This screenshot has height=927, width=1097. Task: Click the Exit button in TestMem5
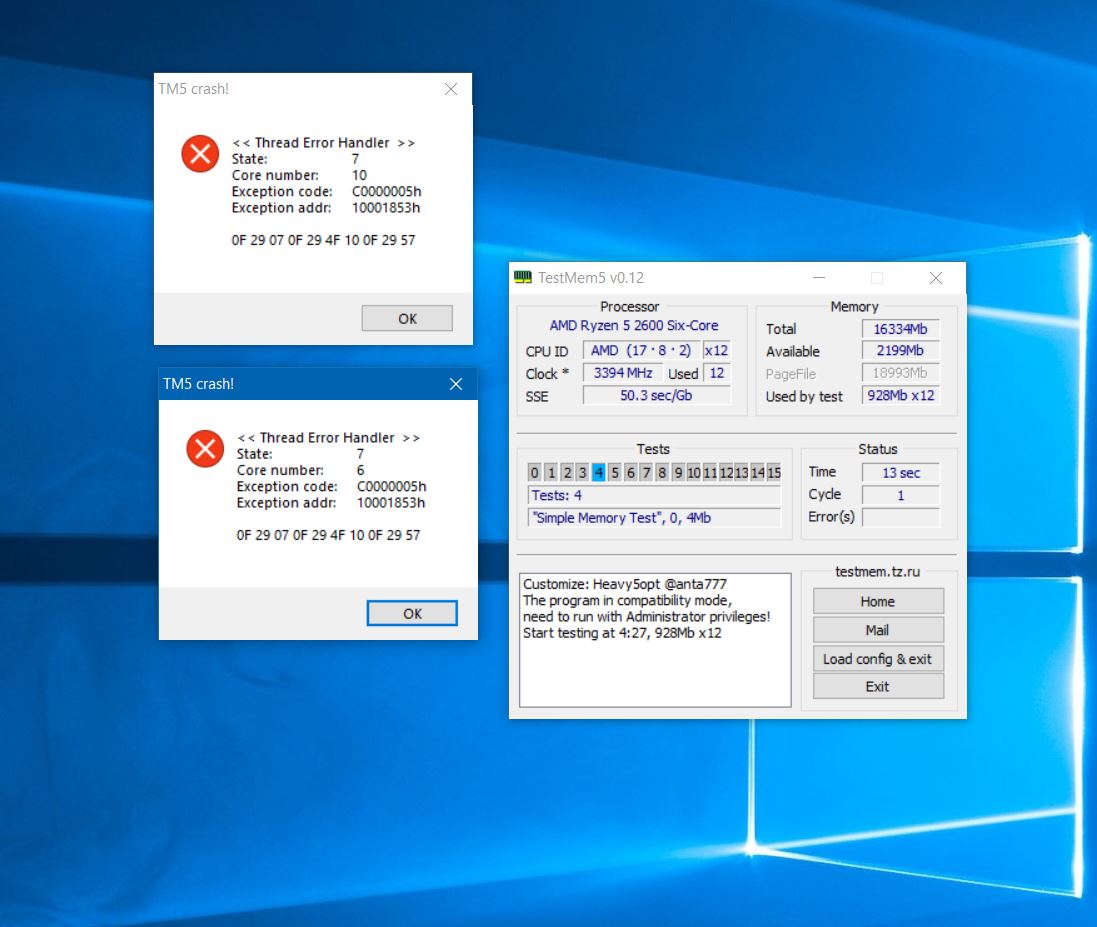878,687
